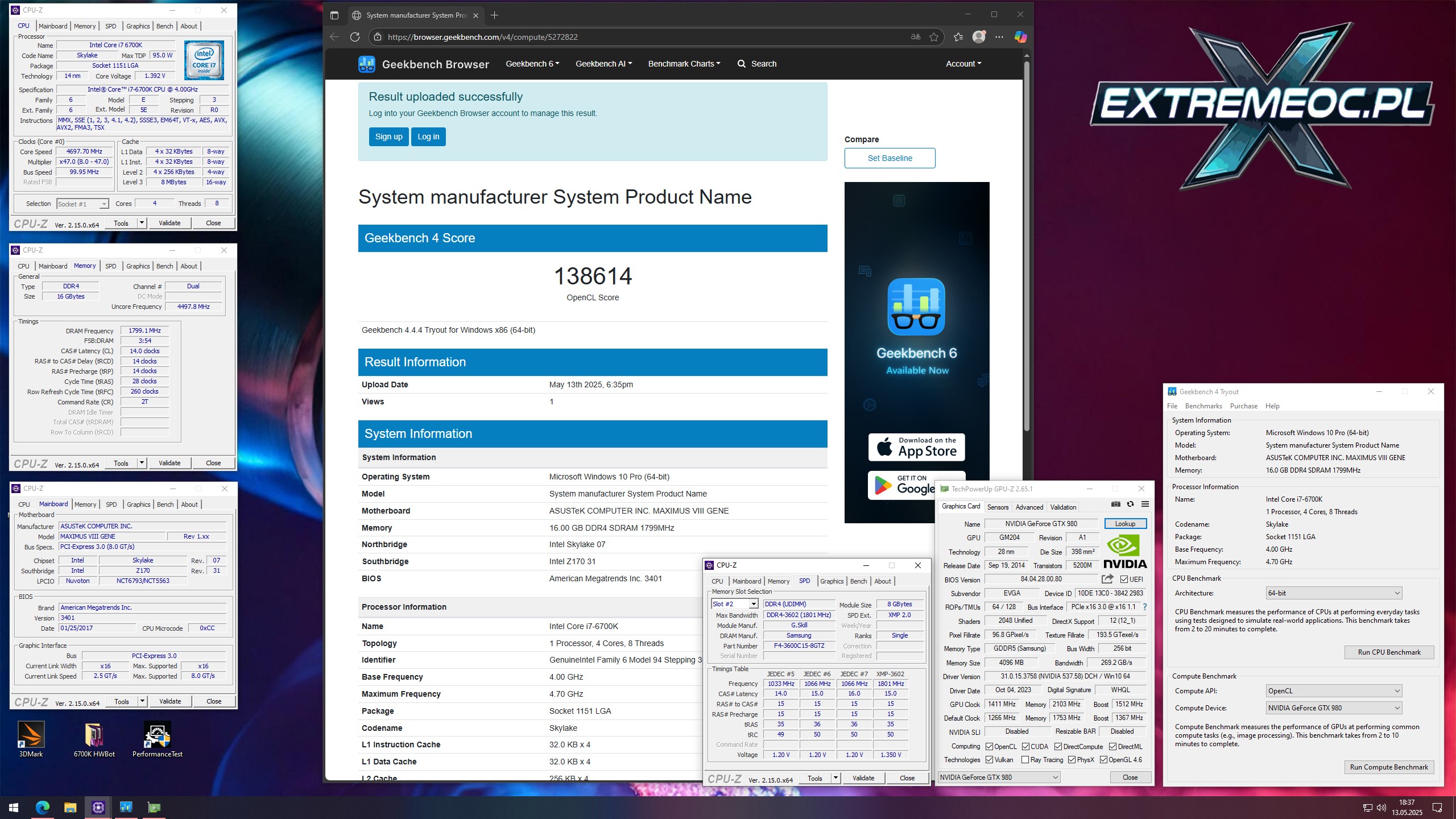Click the favorite star icon in address bar

pyautogui.click(x=934, y=37)
